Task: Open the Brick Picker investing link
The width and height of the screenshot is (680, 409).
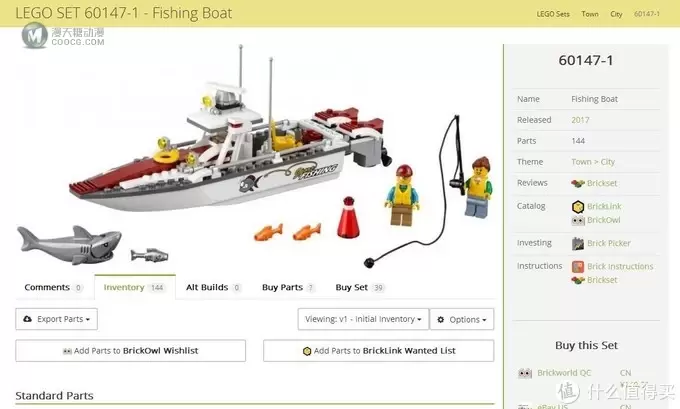Action: click(x=609, y=243)
